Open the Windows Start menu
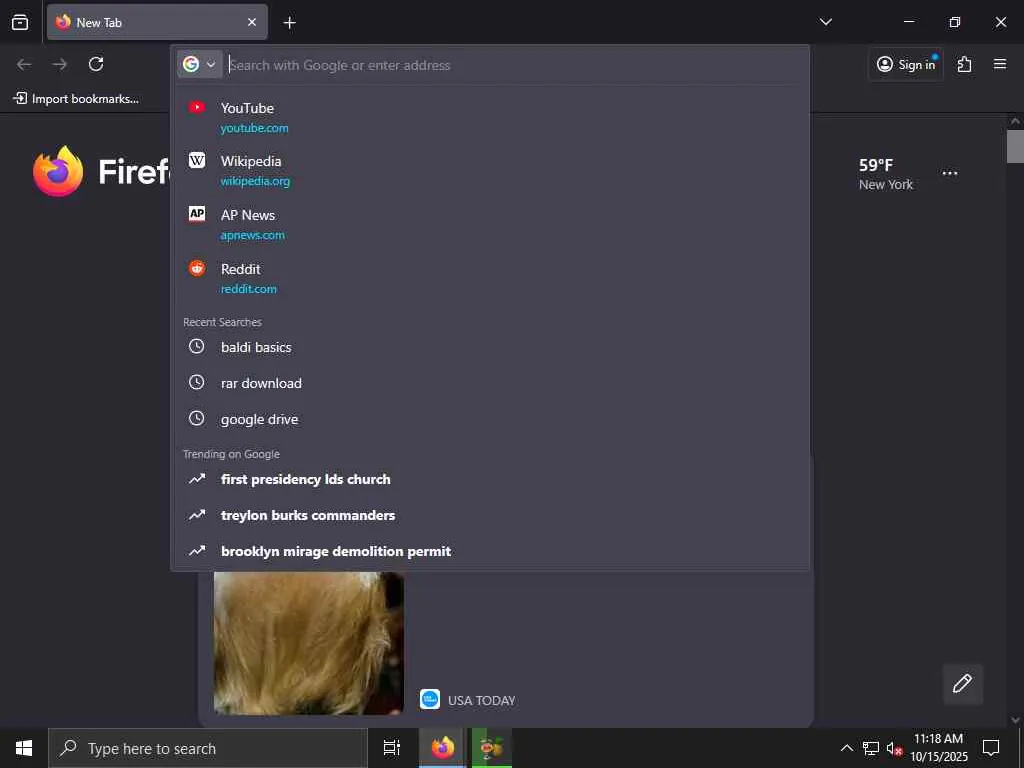The height and width of the screenshot is (768, 1024). tap(24, 748)
